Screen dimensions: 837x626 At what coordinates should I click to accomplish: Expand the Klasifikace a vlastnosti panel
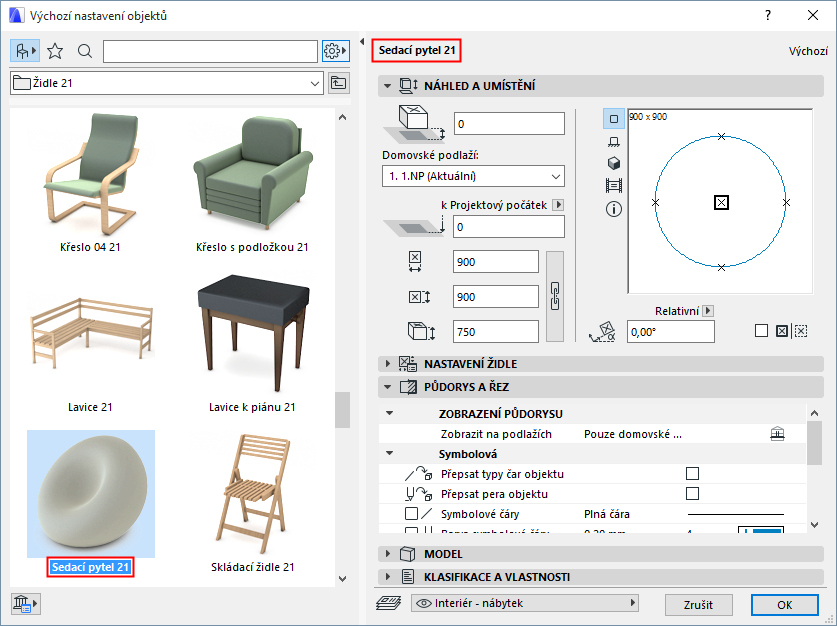tap(388, 577)
